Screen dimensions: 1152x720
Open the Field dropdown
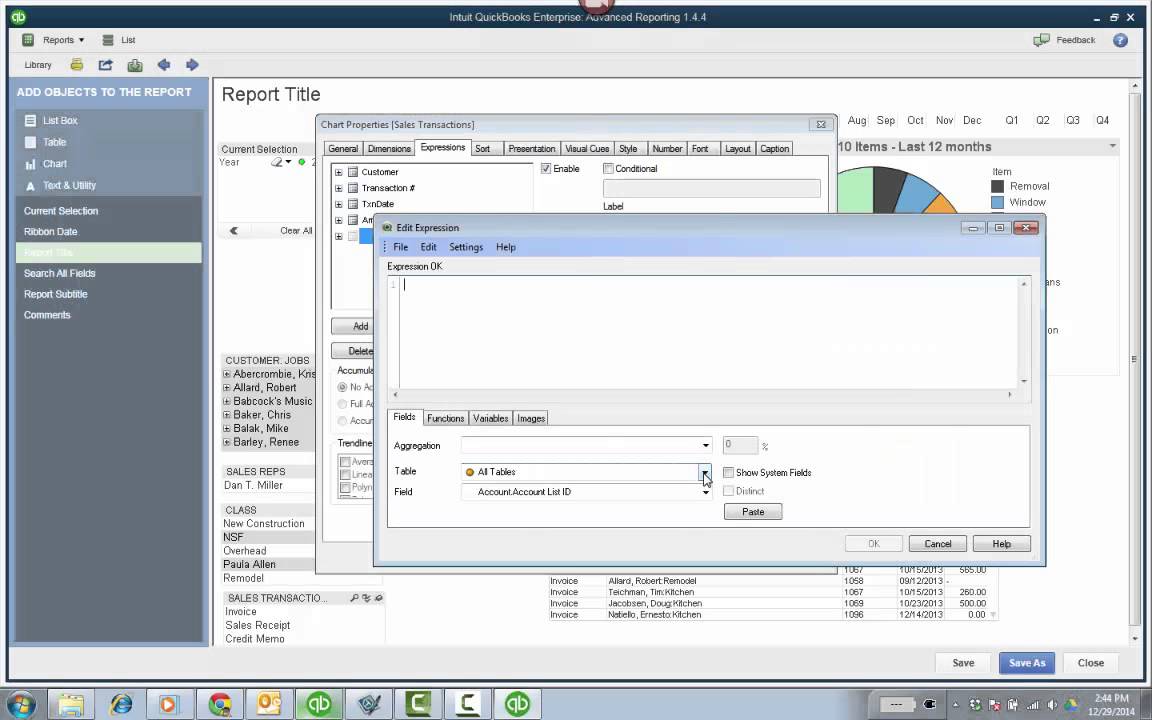705,492
